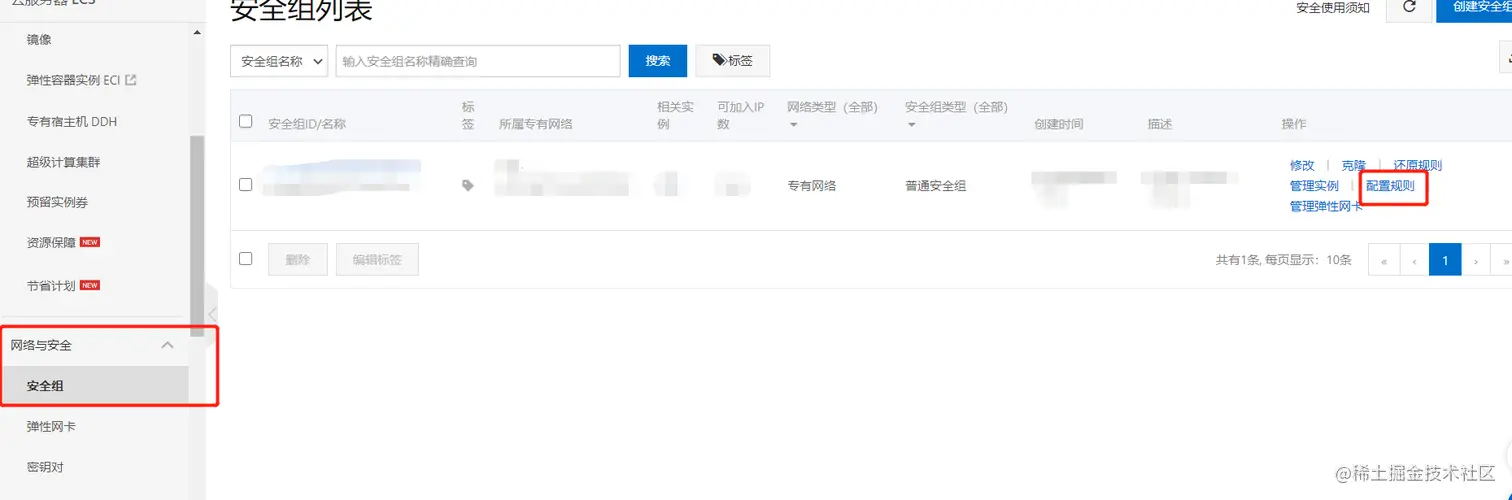This screenshot has width=1512, height=500.
Task: Open 专有宿主机 DDH in the sidebar
Action: (73, 122)
